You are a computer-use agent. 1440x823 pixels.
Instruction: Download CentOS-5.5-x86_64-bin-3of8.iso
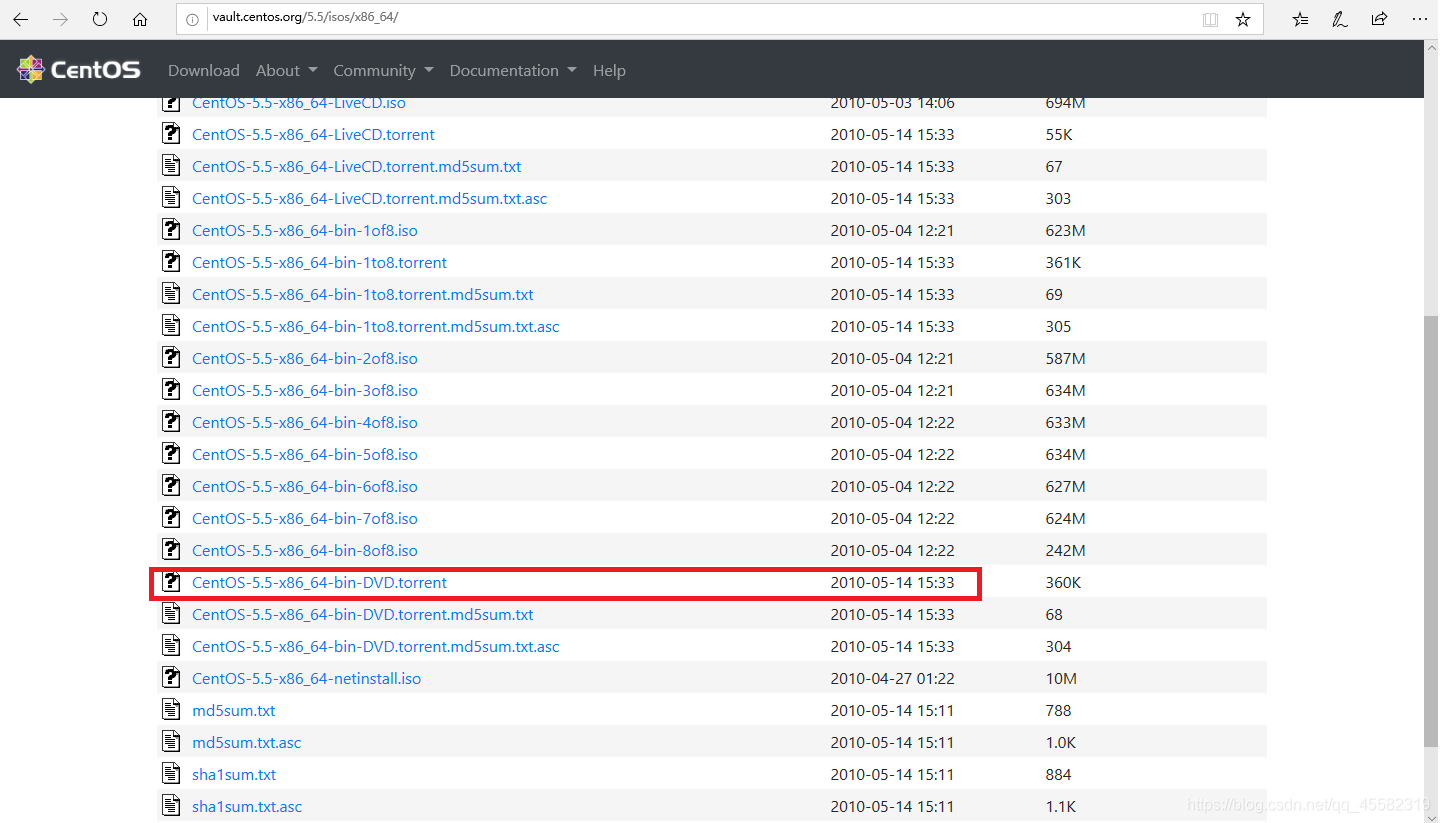pyautogui.click(x=305, y=390)
